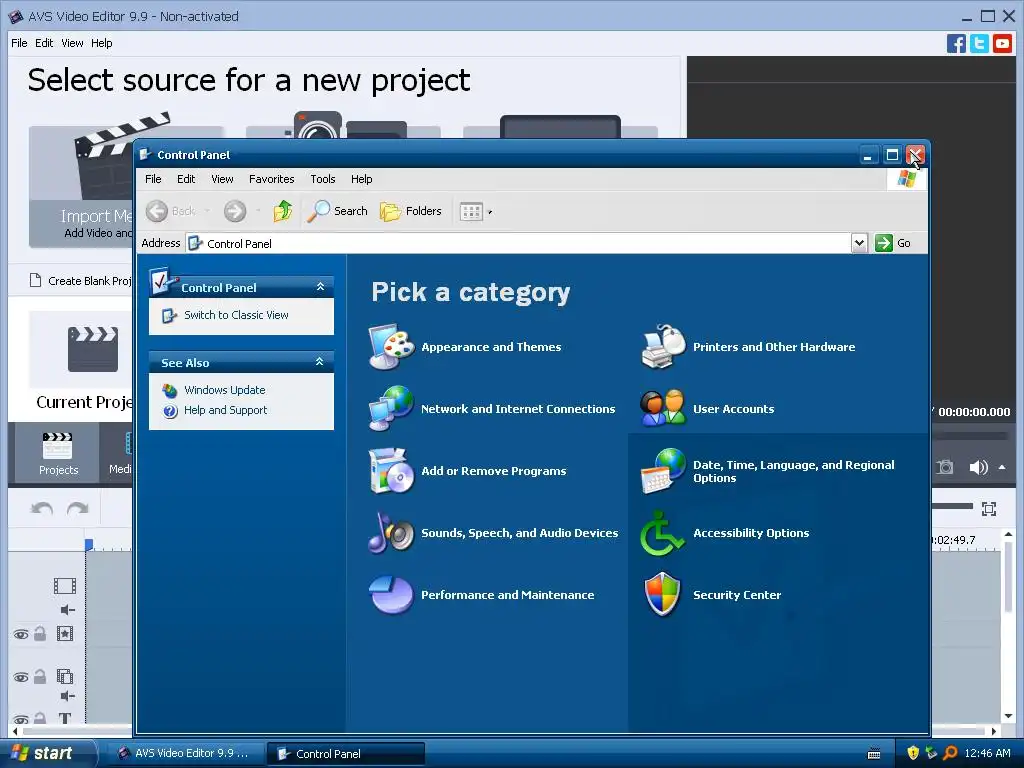Open Back history dropdown arrow
This screenshot has width=1024, height=768.
tap(207, 211)
